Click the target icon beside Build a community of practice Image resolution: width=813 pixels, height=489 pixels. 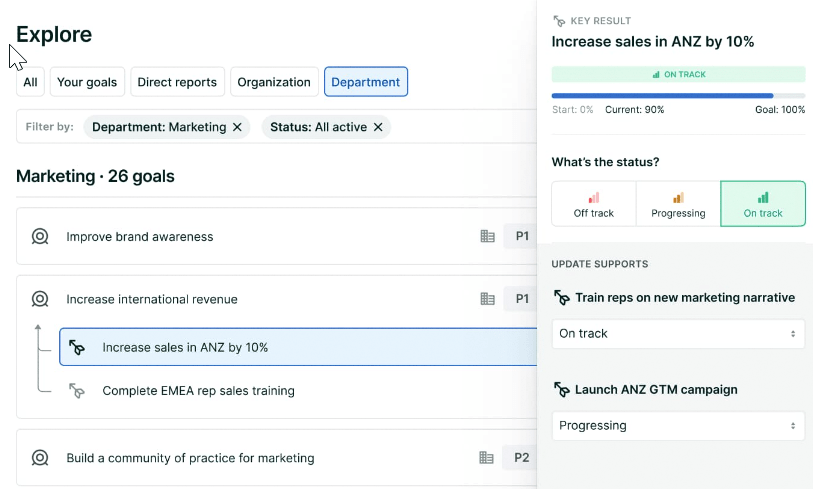40,457
